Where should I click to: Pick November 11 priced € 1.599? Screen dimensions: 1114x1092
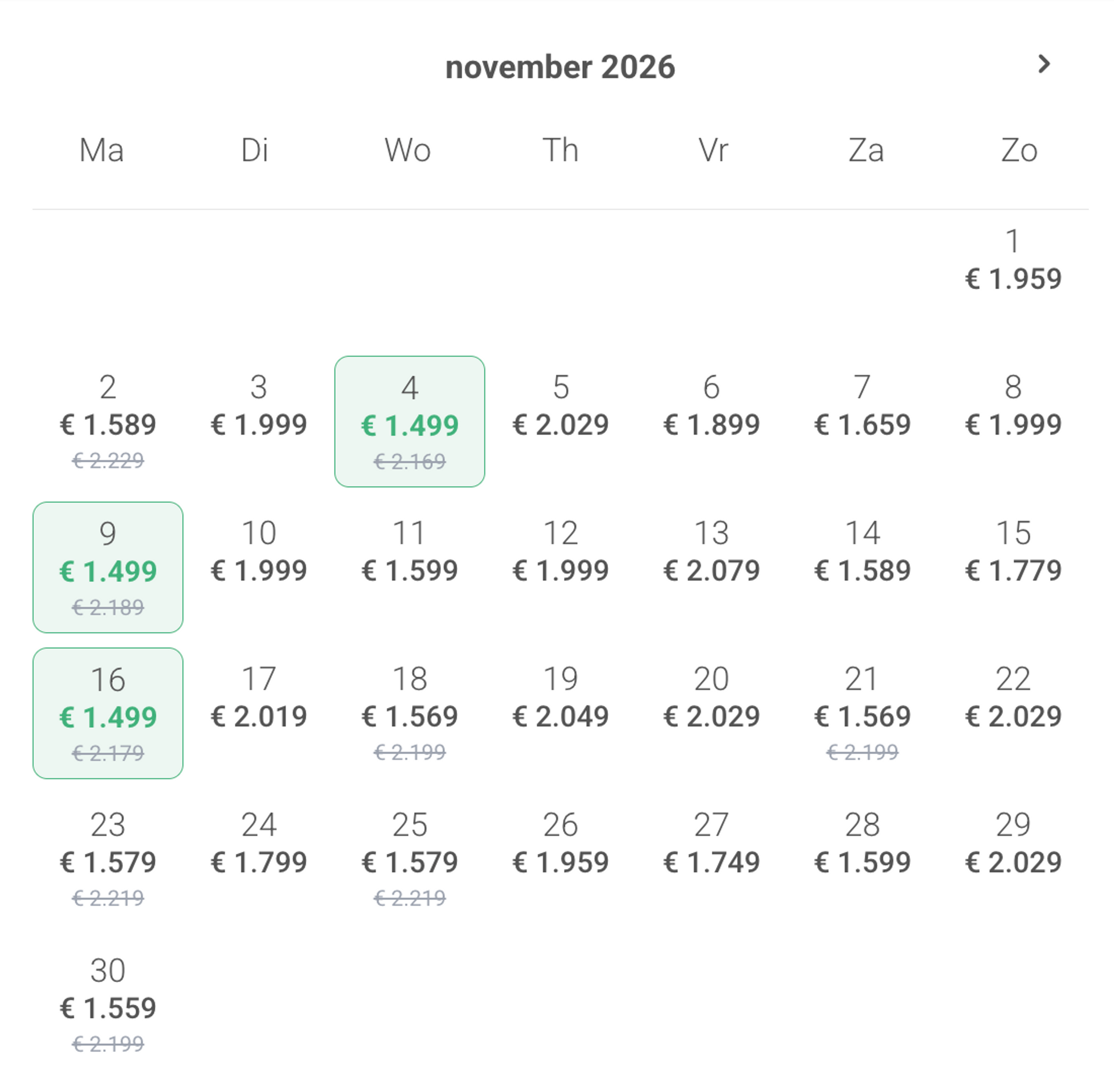(x=409, y=567)
